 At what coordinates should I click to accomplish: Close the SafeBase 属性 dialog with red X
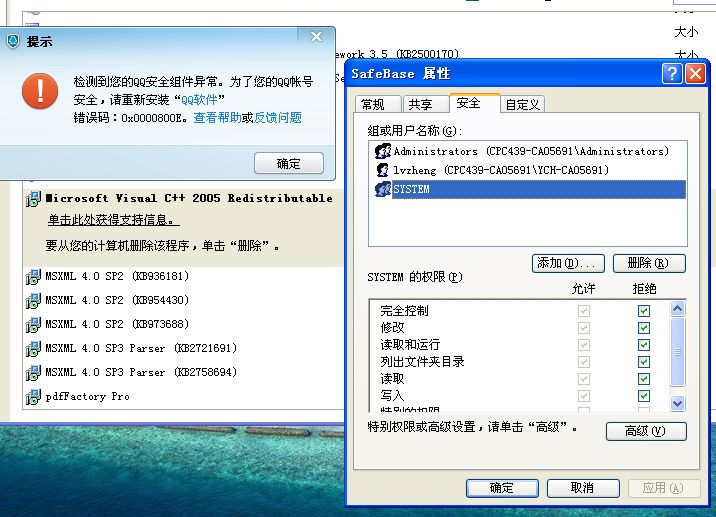(x=695, y=73)
